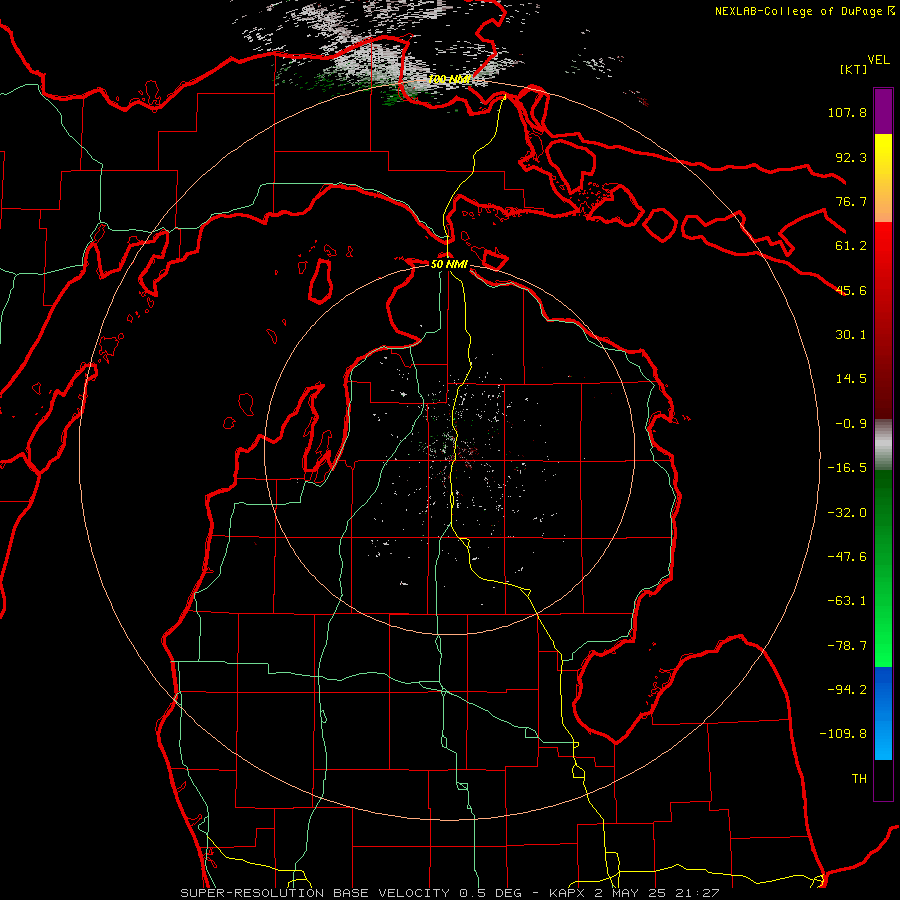Image resolution: width=900 pixels, height=900 pixels.
Task: Click the -0.9 velocity legend value
Action: pyautogui.click(x=851, y=424)
